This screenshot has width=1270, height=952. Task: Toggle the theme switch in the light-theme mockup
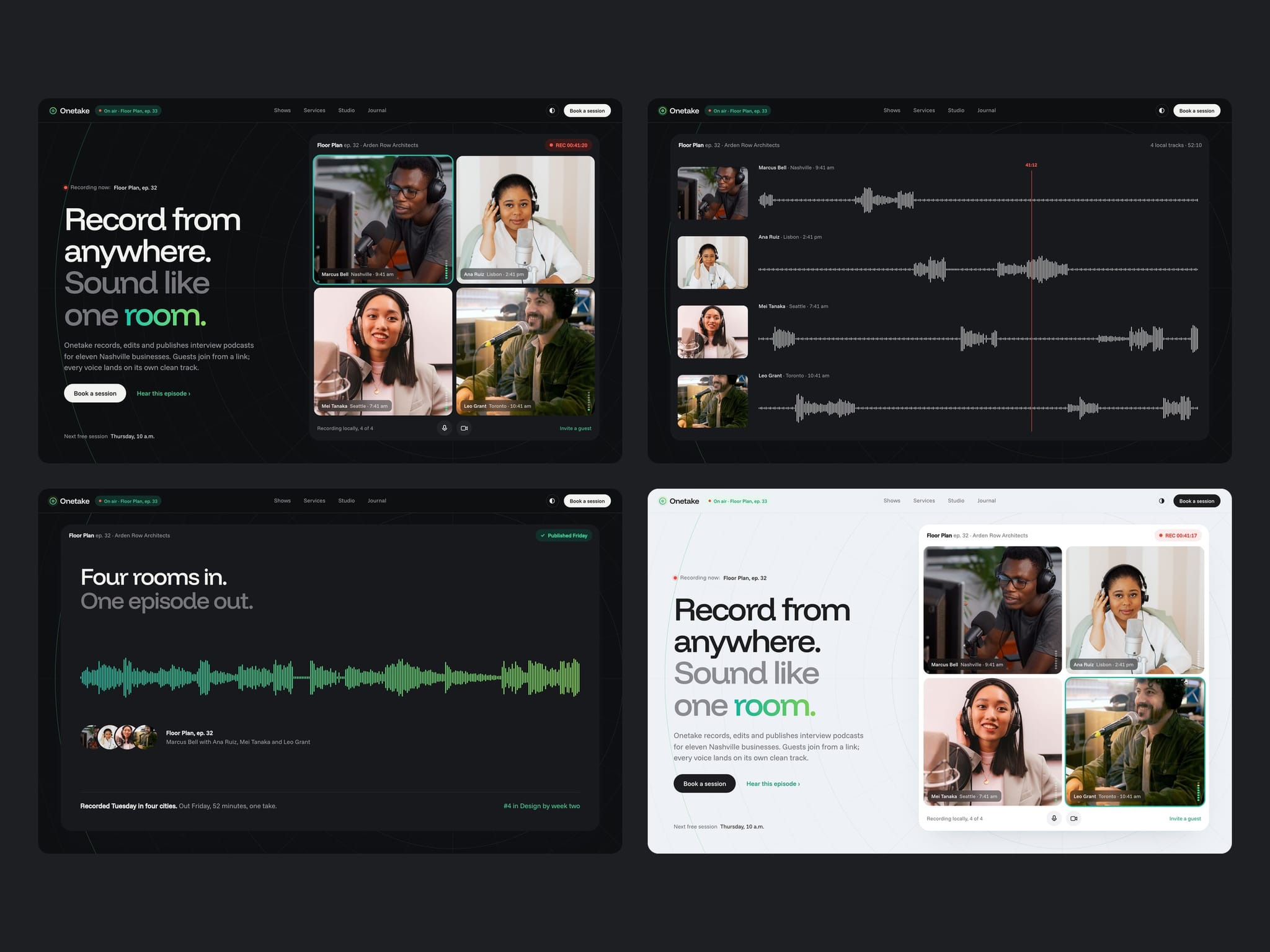coord(1161,501)
